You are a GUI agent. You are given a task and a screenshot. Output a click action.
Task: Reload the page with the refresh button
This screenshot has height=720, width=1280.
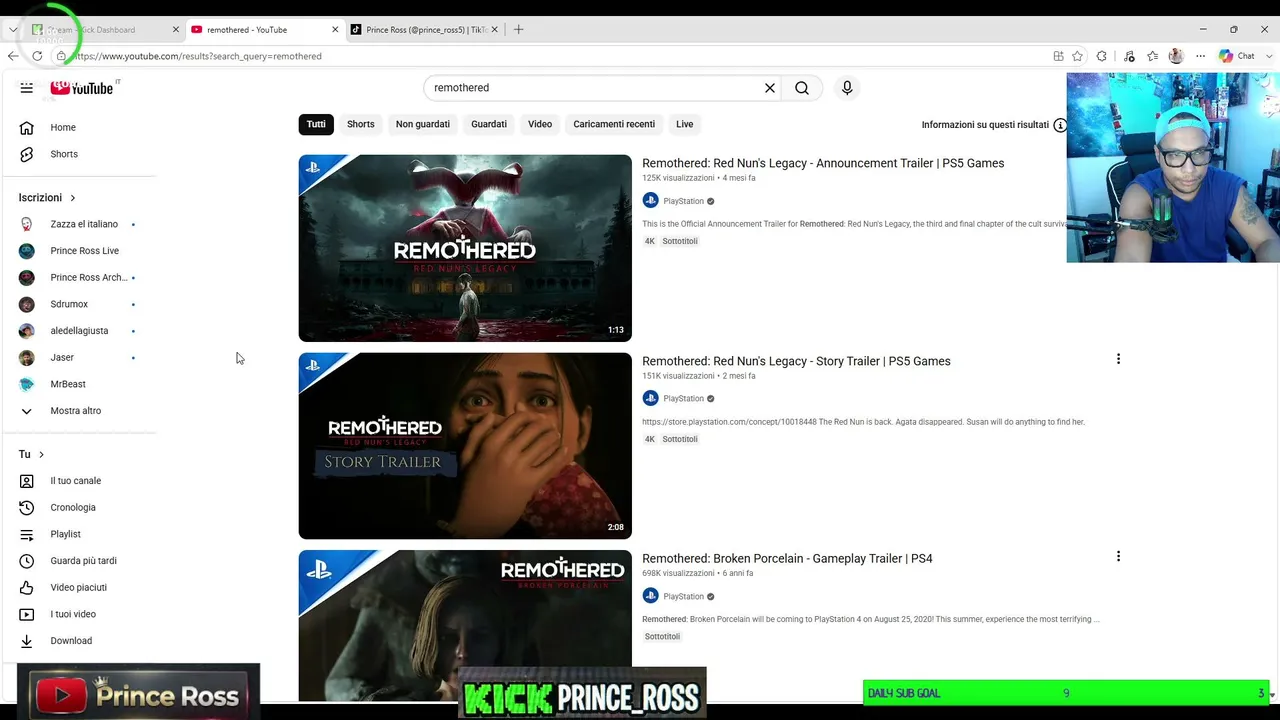[37, 56]
